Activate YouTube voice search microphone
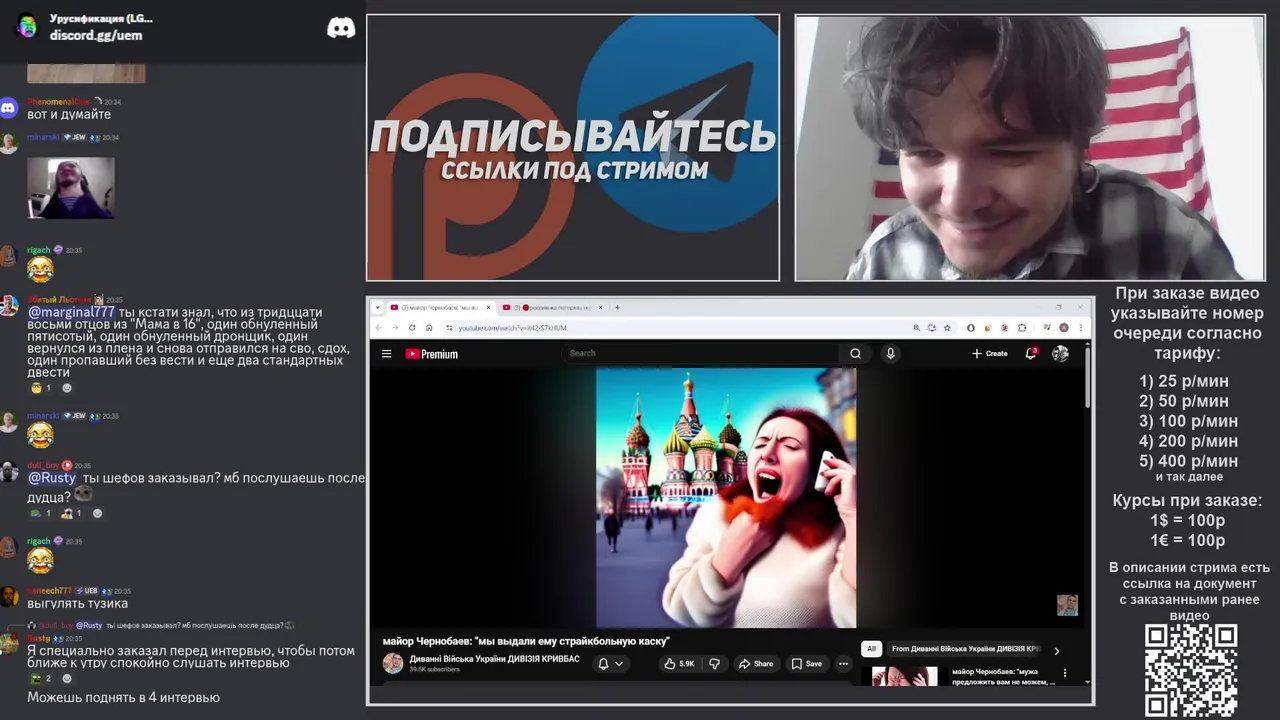Viewport: 1280px width, 720px height. coord(890,353)
